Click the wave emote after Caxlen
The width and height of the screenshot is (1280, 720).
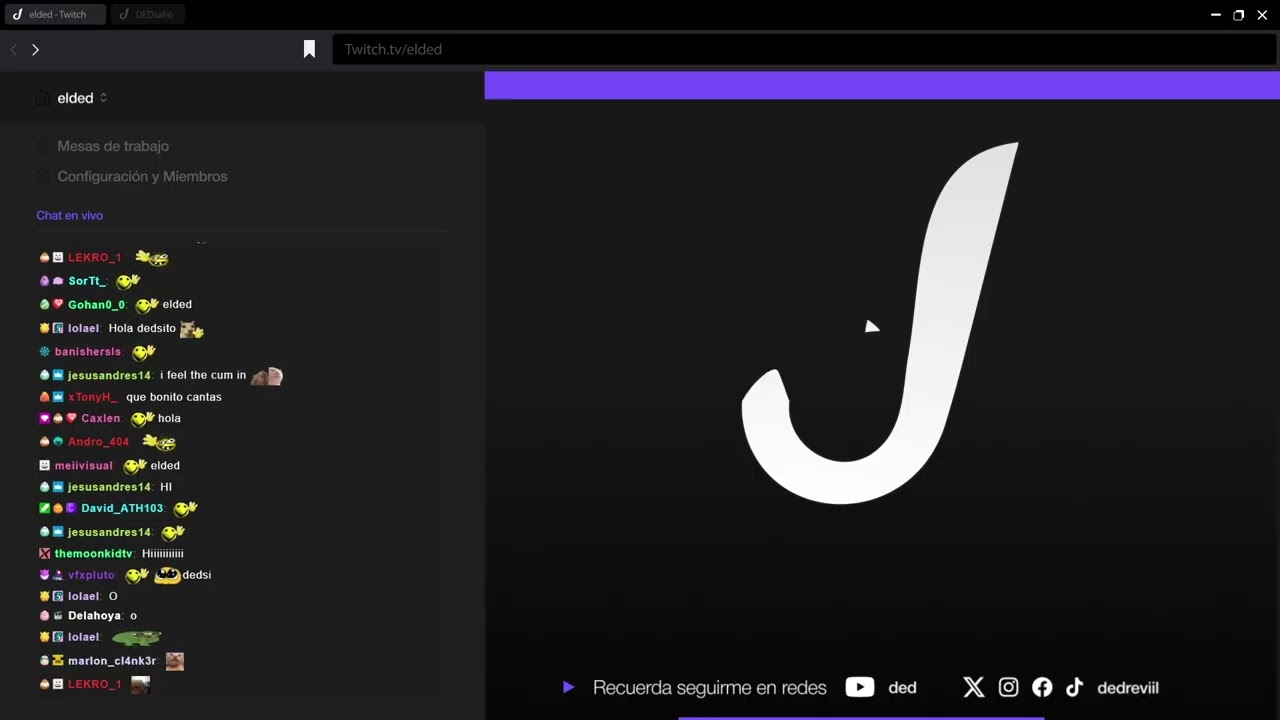(x=143, y=419)
